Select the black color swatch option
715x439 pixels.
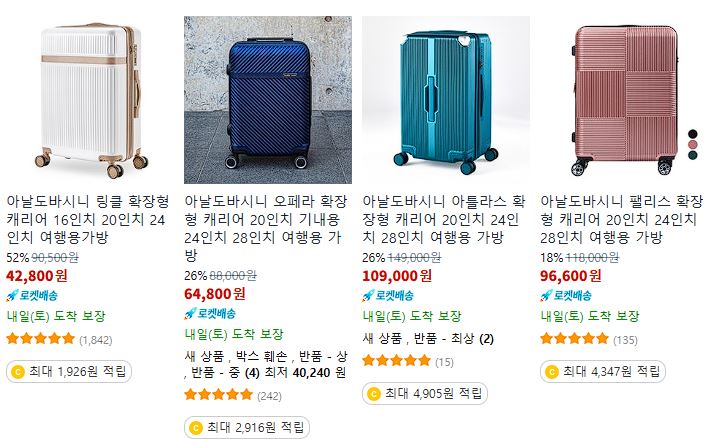pos(693,134)
